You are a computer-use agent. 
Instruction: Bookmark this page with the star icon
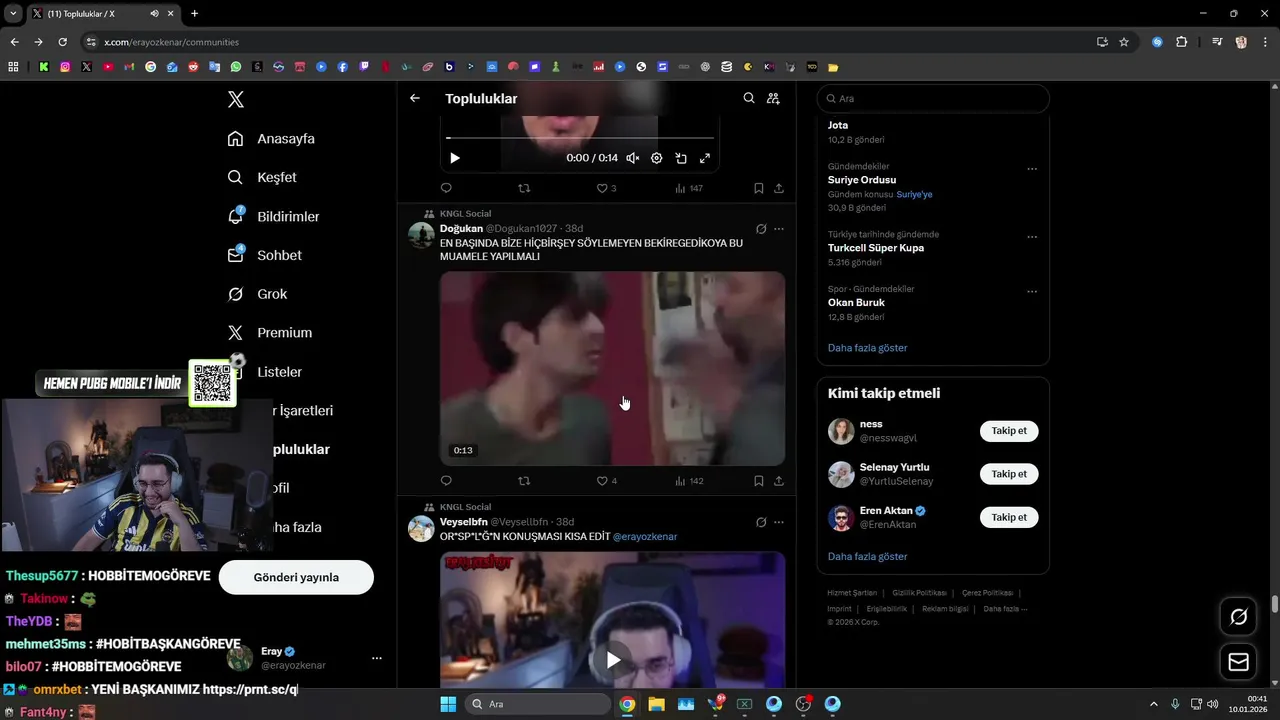click(1124, 42)
